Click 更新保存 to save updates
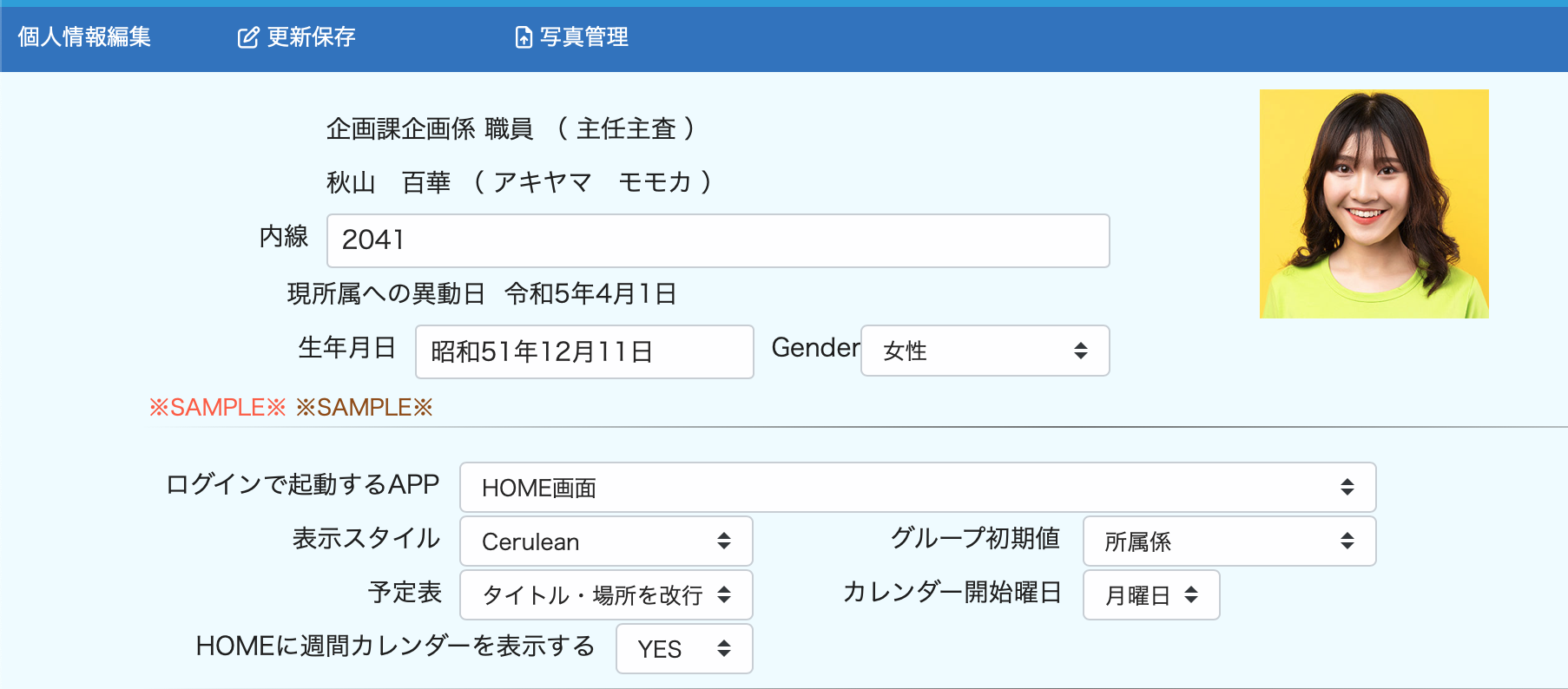 pyautogui.click(x=311, y=36)
